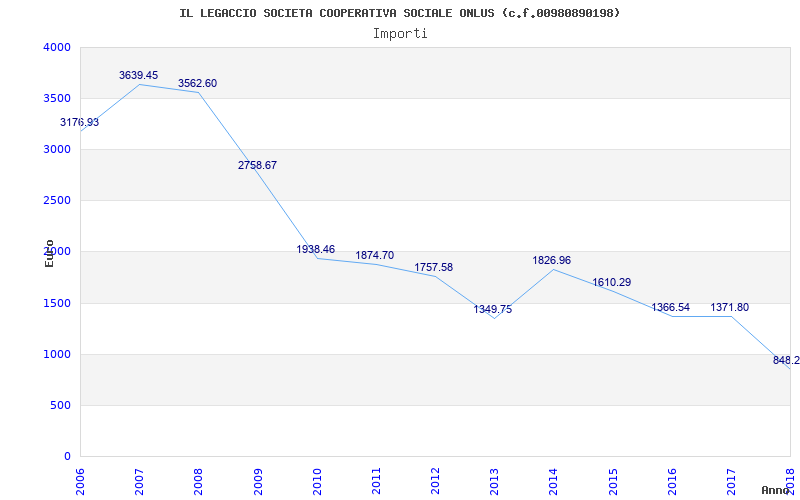Click the x-axis year 2015
800x500 pixels.
[x=613, y=483]
